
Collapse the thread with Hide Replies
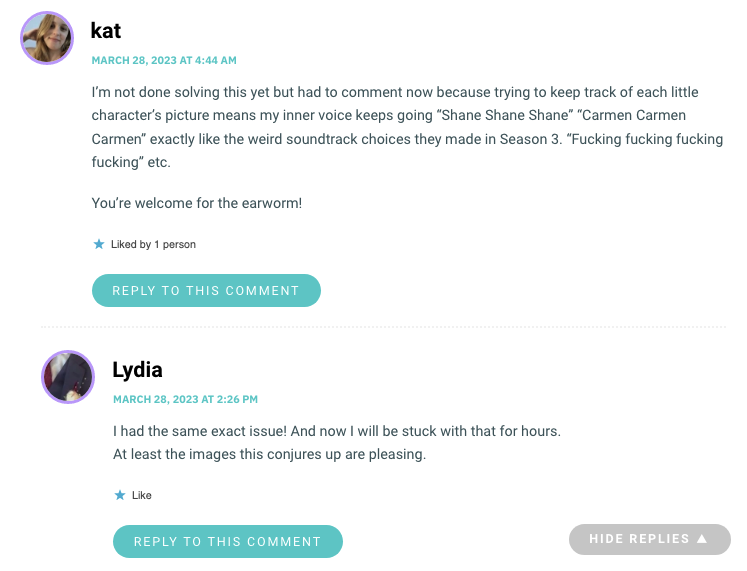(x=649, y=539)
